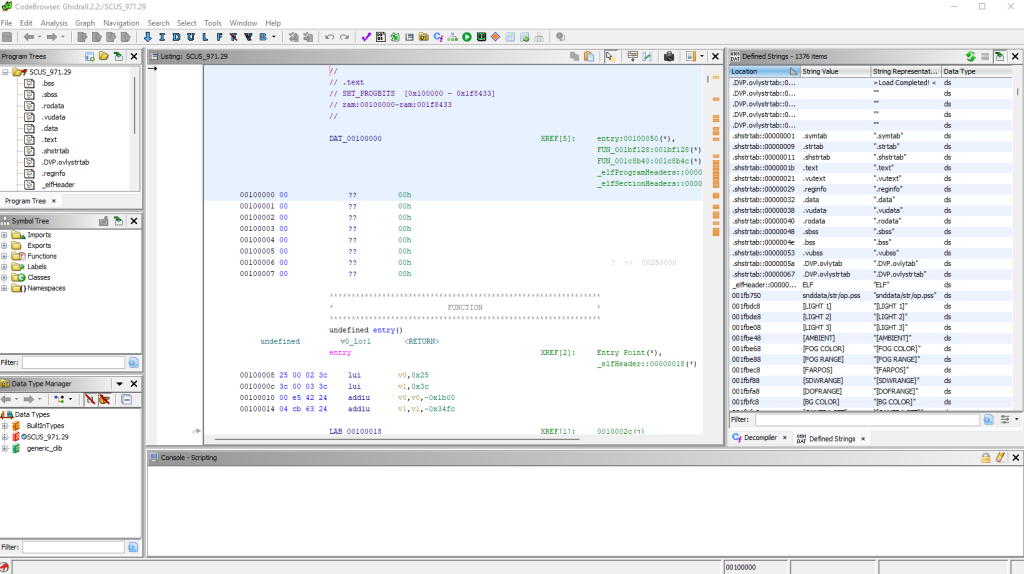Screen dimensions: 1024x574
Task: Sort strings by String Value column header
Action: pyautogui.click(x=834, y=72)
